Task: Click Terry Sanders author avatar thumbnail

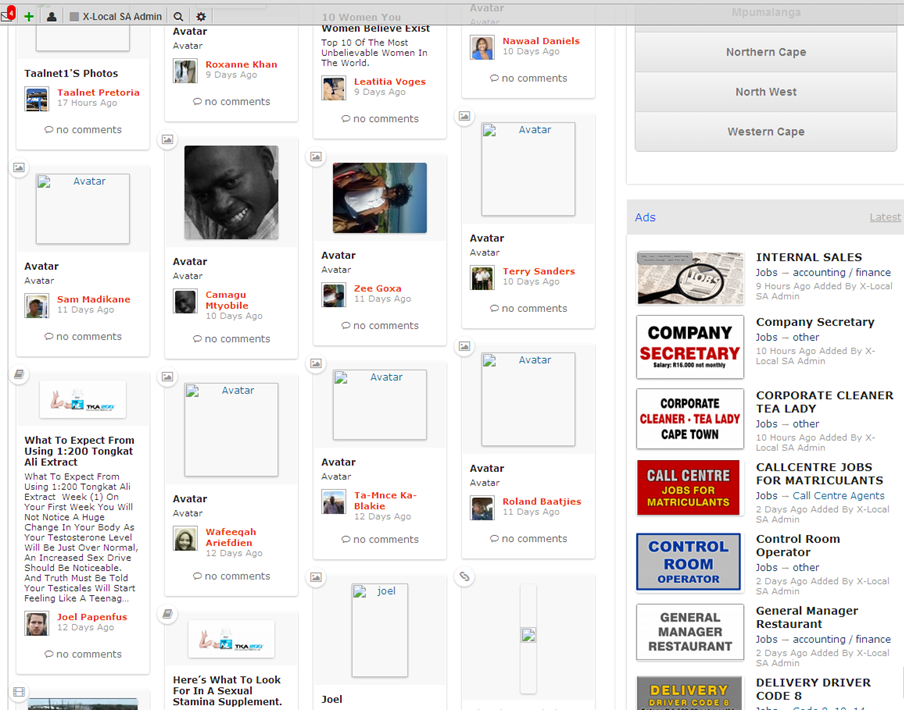Action: click(482, 278)
